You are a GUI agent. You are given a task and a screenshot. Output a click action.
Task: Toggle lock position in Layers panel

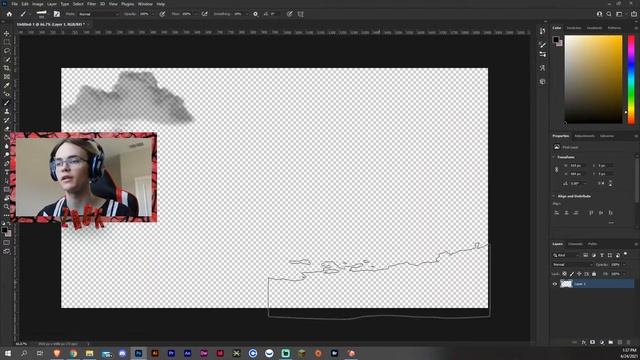tap(579, 274)
